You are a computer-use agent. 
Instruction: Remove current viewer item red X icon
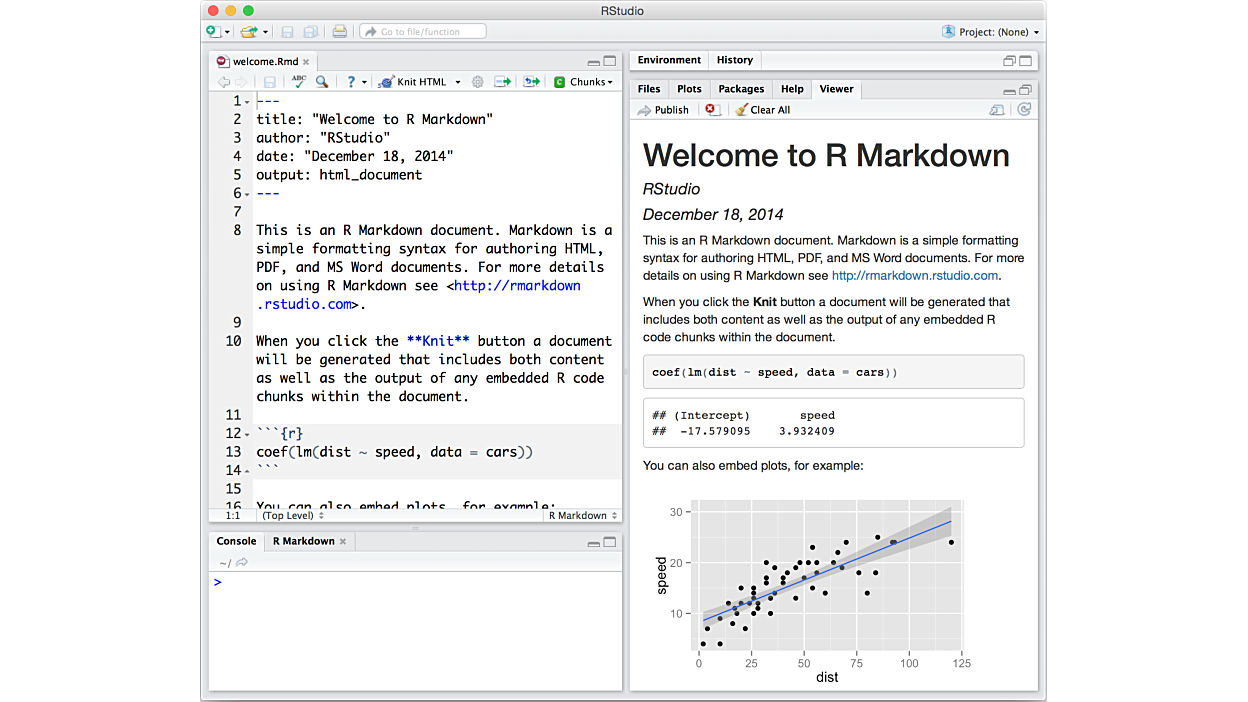point(711,110)
